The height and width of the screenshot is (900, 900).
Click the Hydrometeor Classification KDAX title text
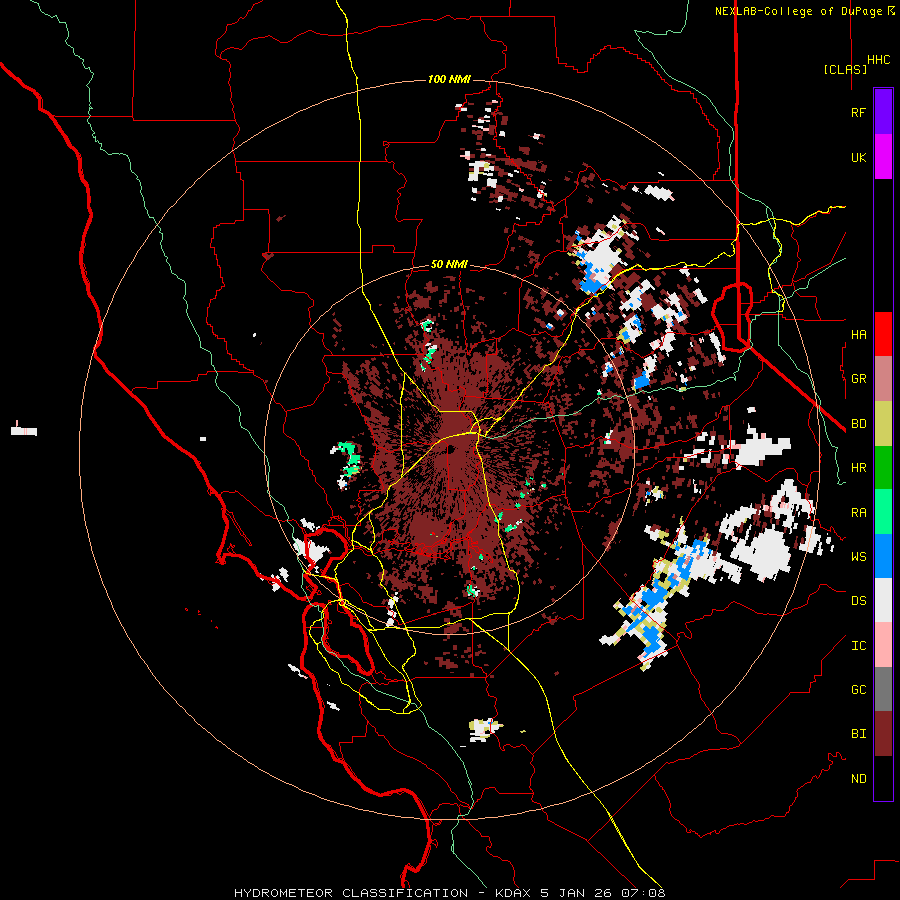click(449, 893)
